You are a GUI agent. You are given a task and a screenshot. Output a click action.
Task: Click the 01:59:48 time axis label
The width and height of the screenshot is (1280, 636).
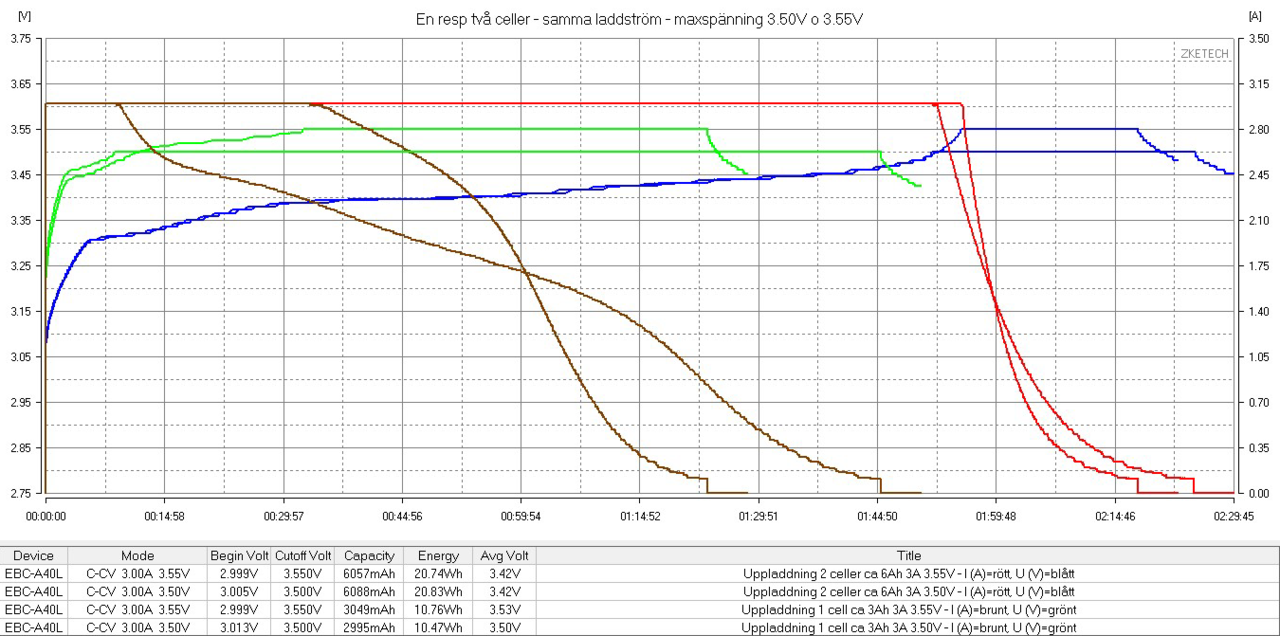[995, 516]
